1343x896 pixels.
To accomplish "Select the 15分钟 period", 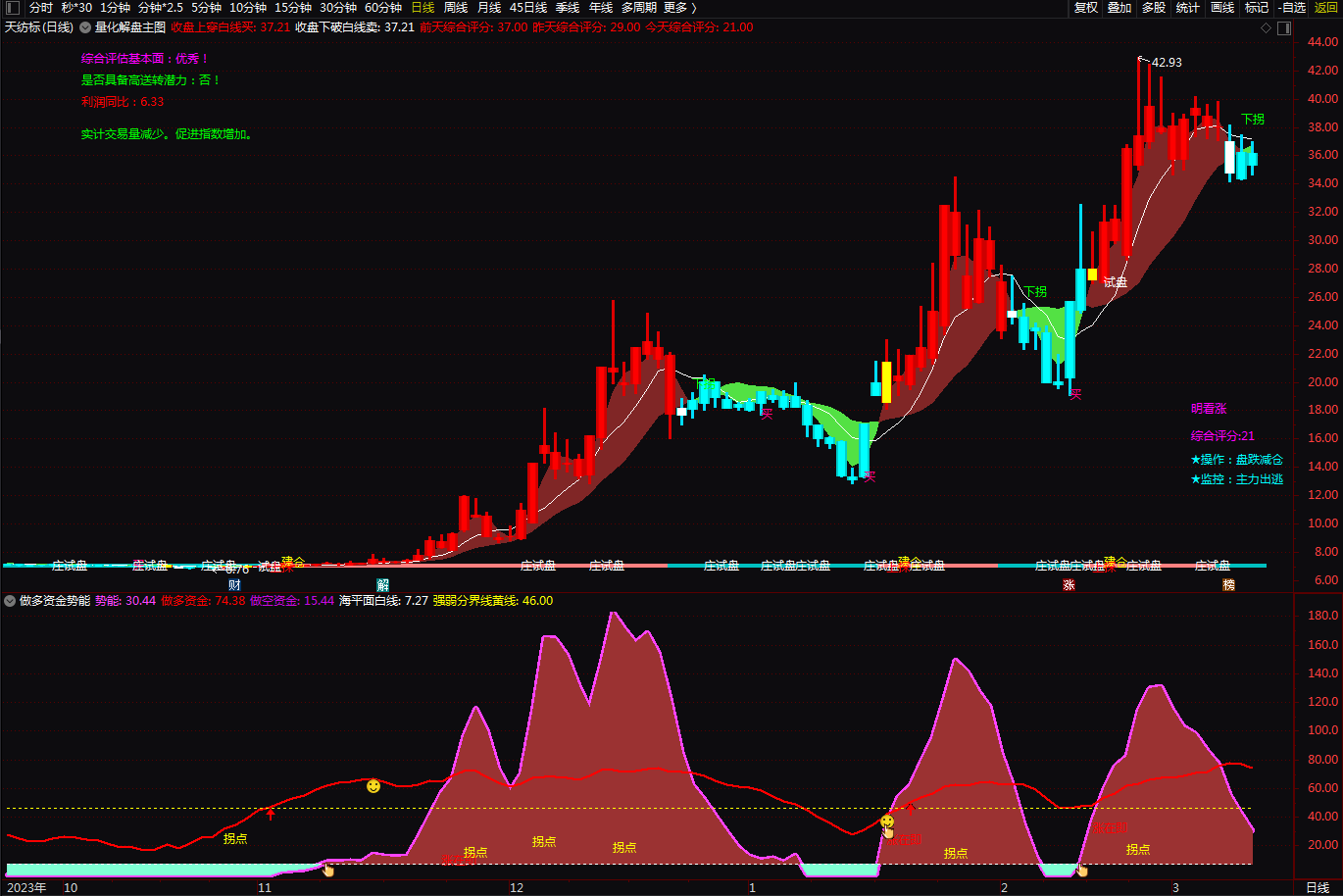I will pos(293,8).
